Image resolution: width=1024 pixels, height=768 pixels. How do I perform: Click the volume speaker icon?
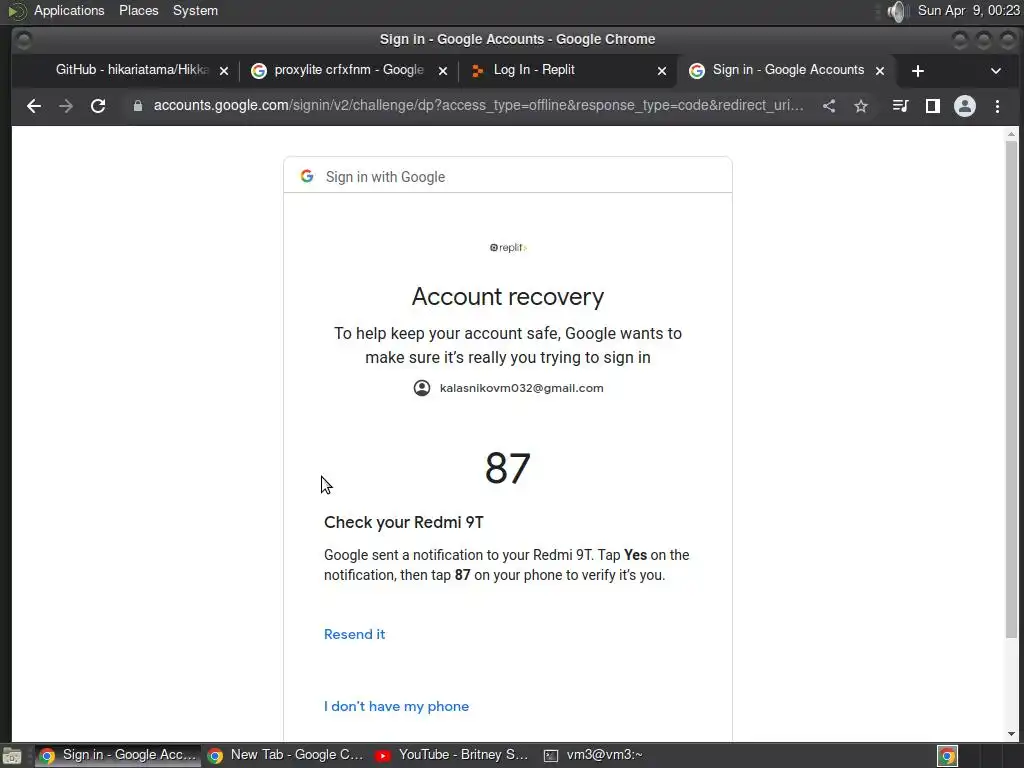tap(898, 11)
